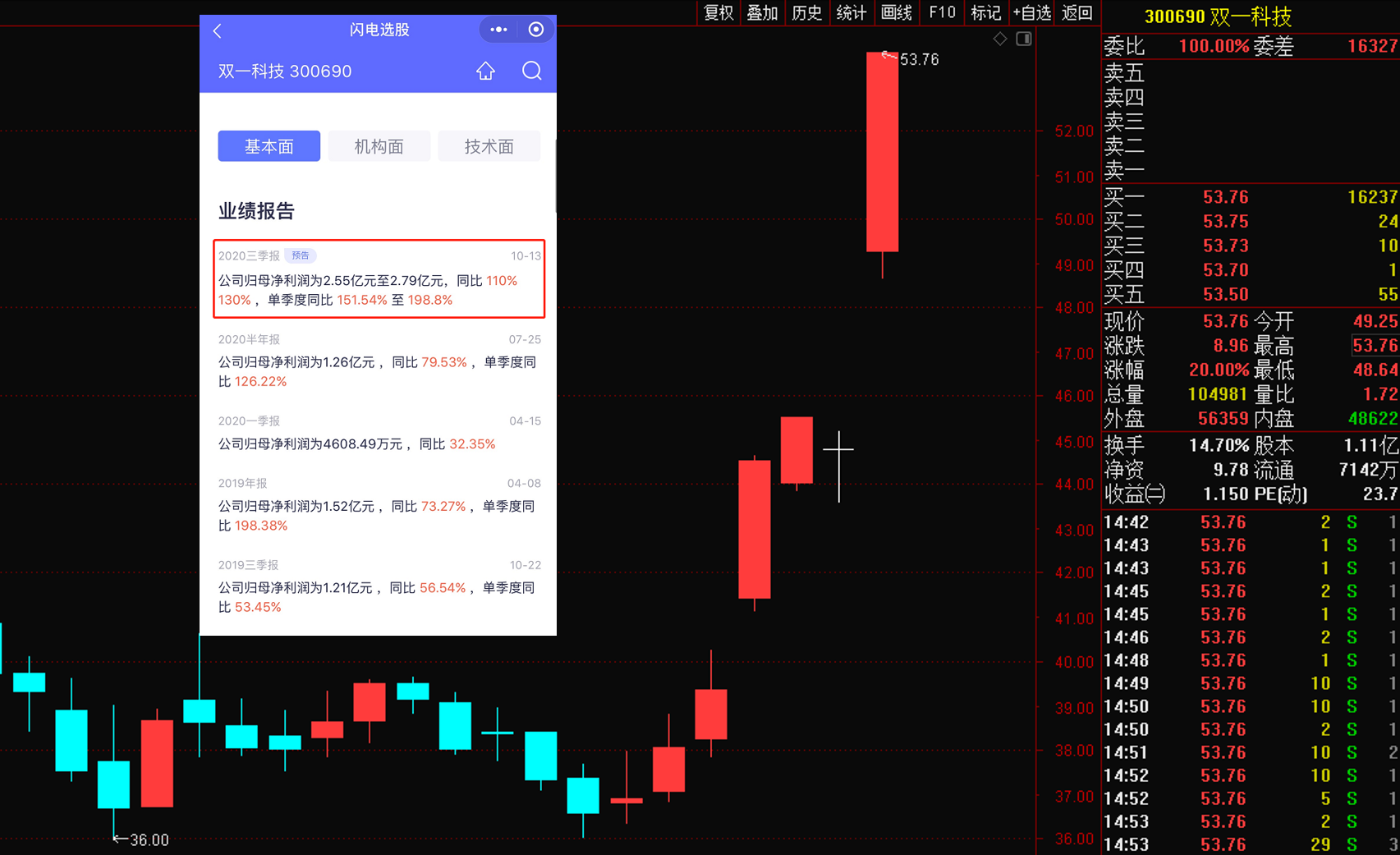Image resolution: width=1400 pixels, height=855 pixels.
Task: Select the 买二 price 53.75
Action: click(1225, 222)
